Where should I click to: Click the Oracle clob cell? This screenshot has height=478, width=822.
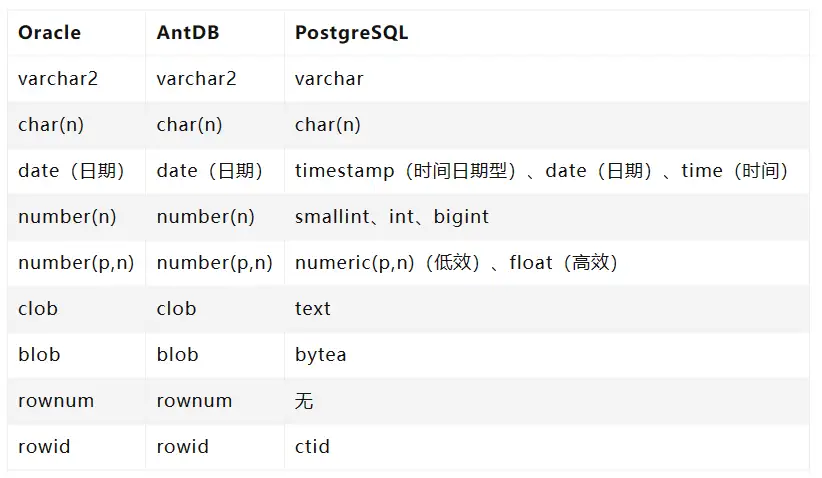pyautogui.click(x=38, y=309)
